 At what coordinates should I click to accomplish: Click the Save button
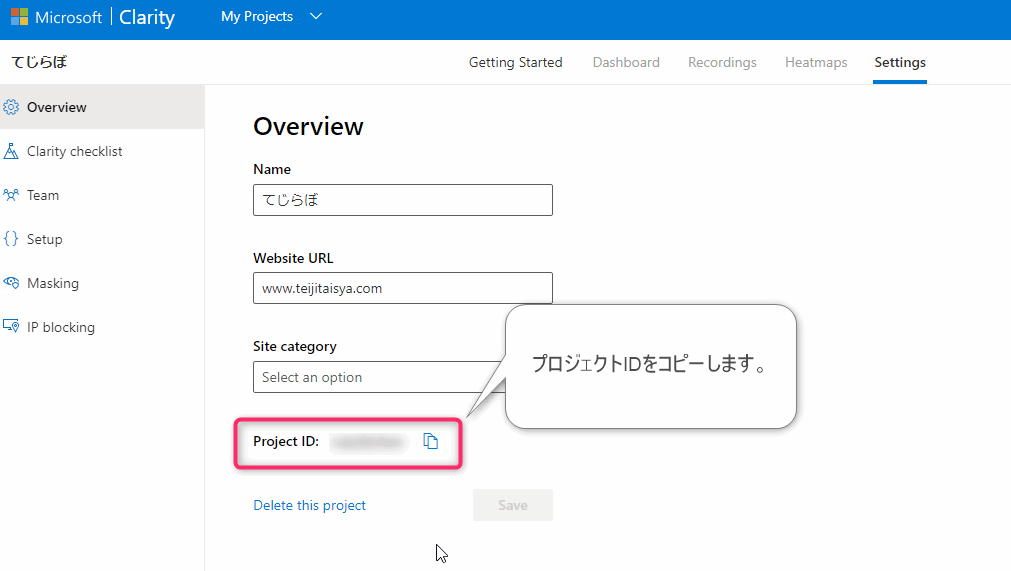click(513, 505)
